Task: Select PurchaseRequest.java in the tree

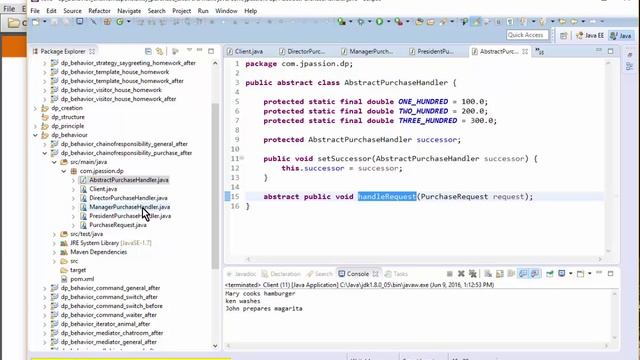Action: [x=118, y=225]
